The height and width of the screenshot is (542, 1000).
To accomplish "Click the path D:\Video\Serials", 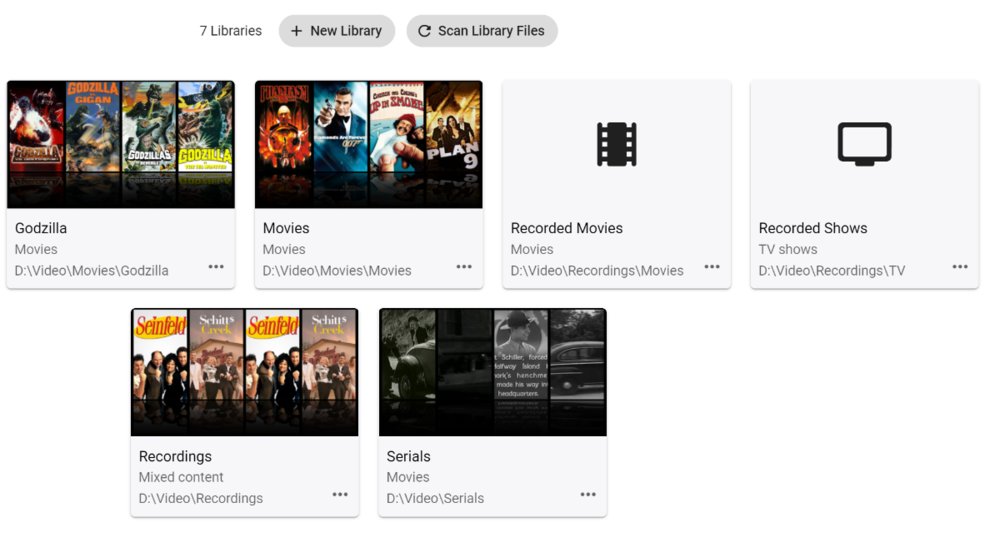I will pos(436,498).
